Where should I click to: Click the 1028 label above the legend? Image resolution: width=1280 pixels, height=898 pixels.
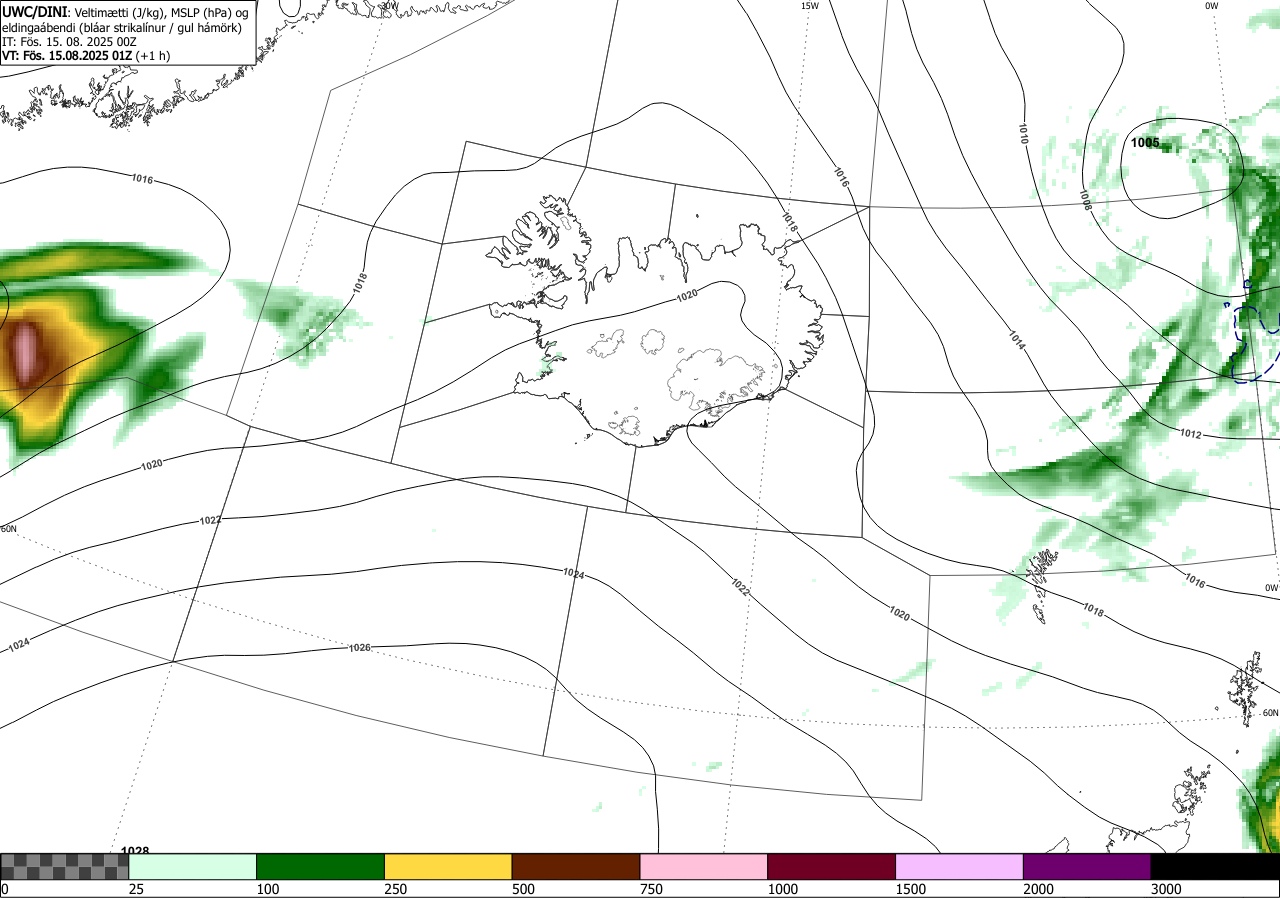[x=135, y=851]
